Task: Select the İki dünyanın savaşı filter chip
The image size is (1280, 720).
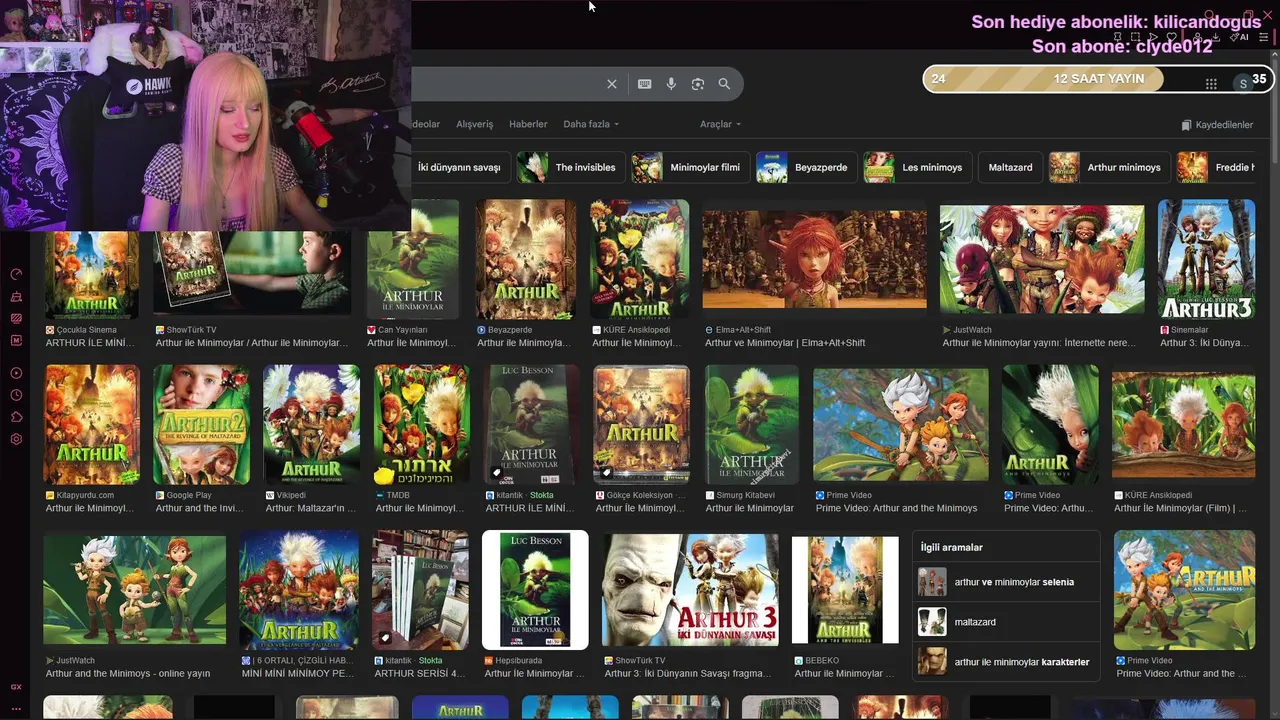Action: pos(460,167)
